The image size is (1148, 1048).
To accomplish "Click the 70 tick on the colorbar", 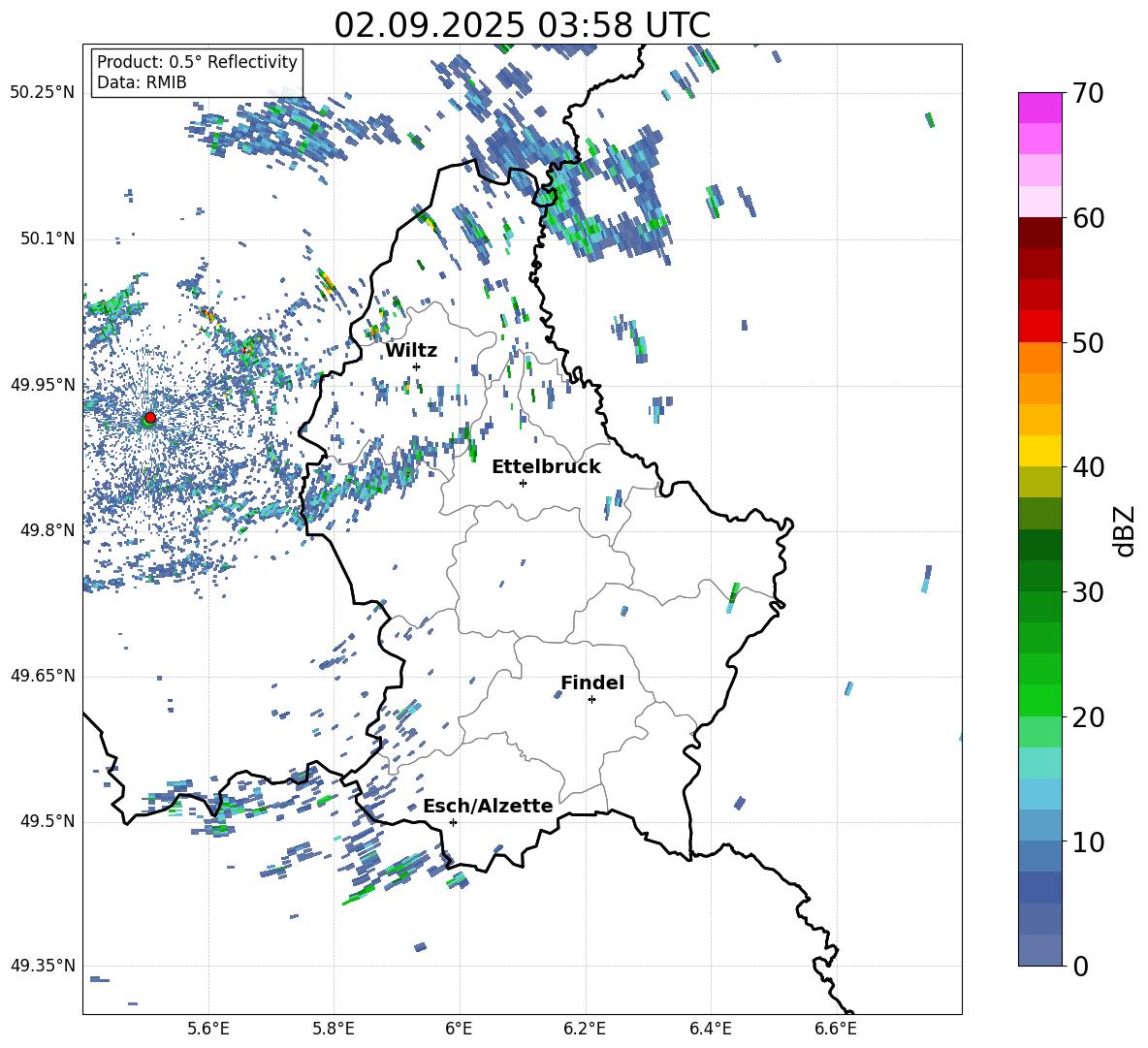I will pos(1087,94).
